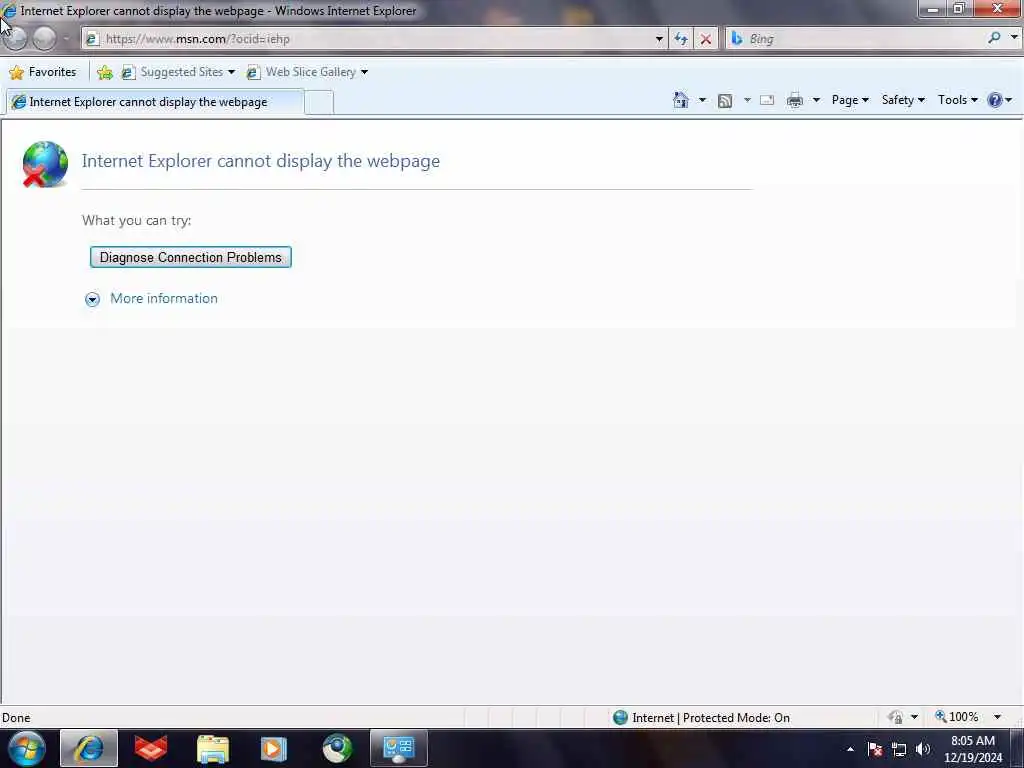The height and width of the screenshot is (768, 1024).
Task: Click the 100% zoom level button
Action: pos(957,717)
